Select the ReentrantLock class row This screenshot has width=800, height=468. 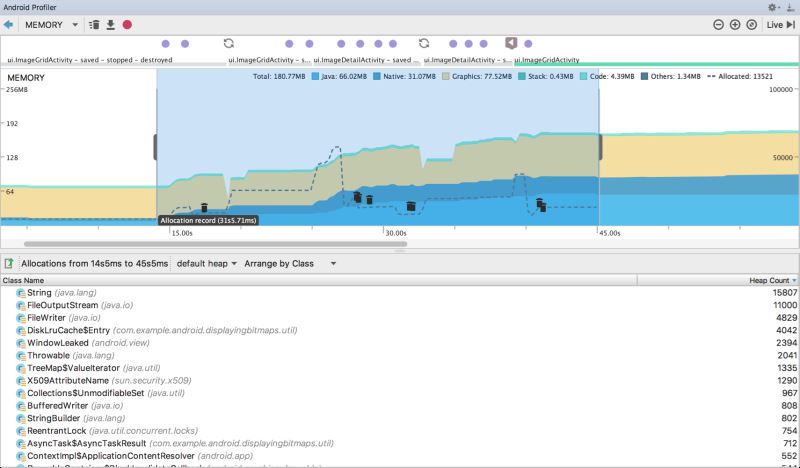pos(400,431)
